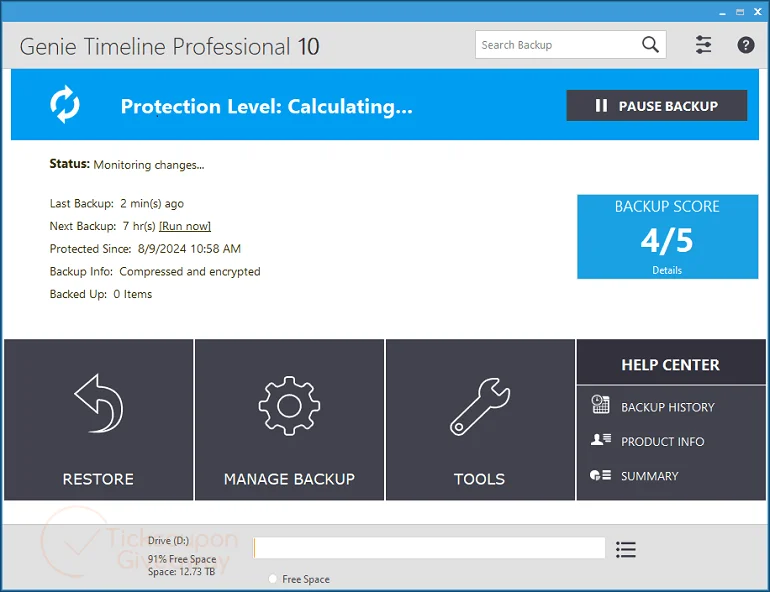
Task: Click the Backup History calendar icon
Action: 600,404
